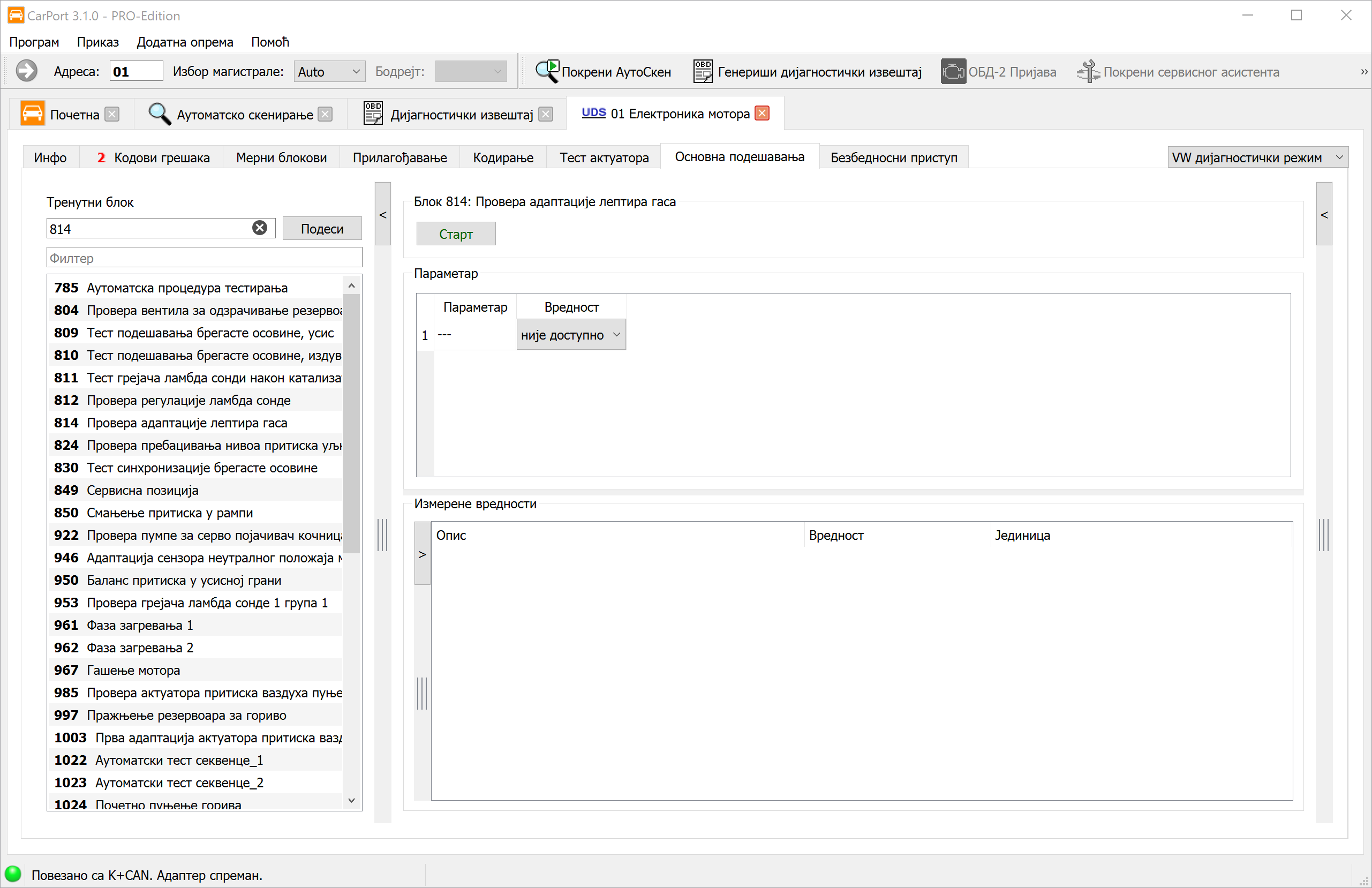Click the Подеси button
Screen dimensions: 1372x888
(x=322, y=229)
